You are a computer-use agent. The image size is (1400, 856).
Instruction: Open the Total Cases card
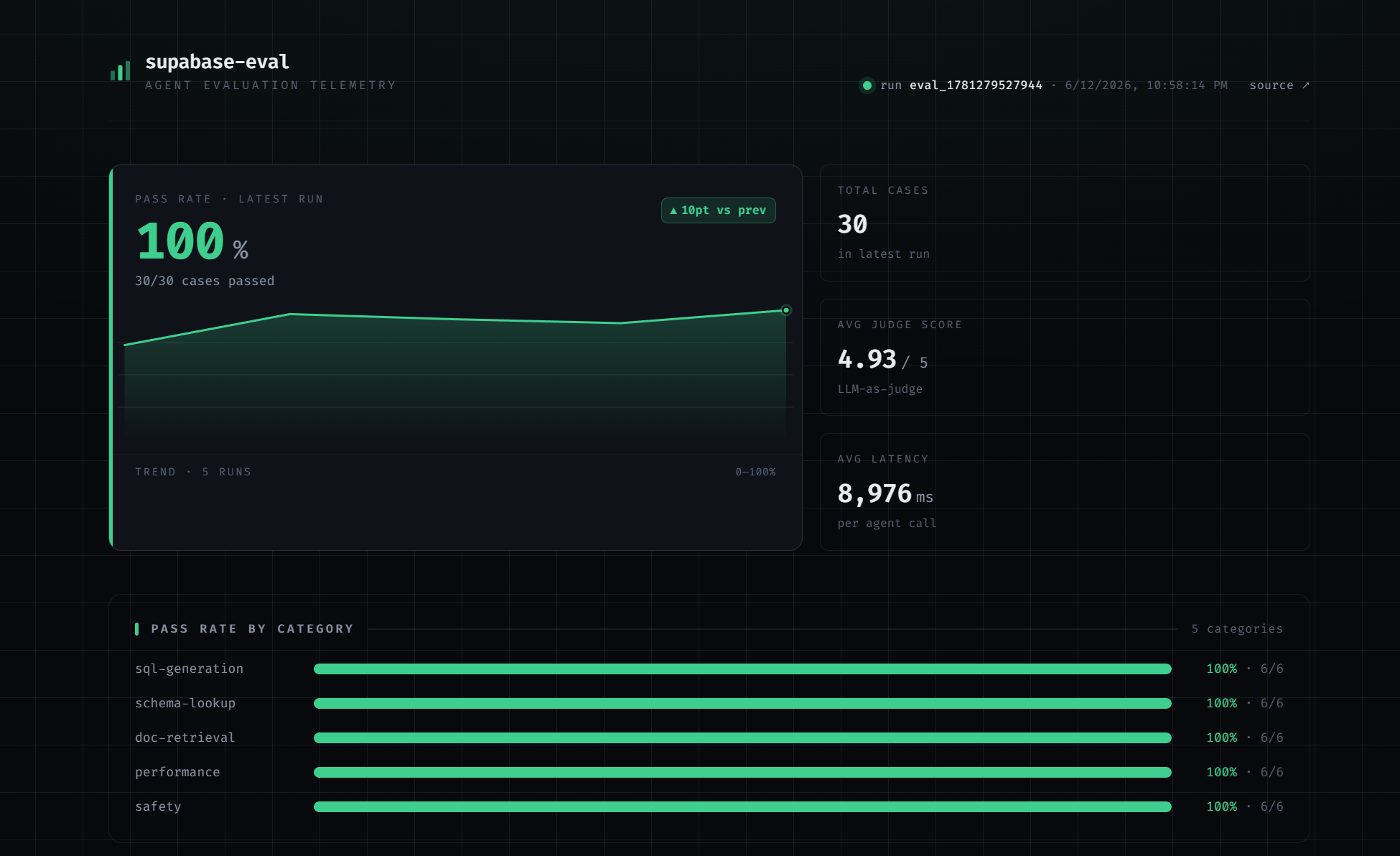(1065, 223)
